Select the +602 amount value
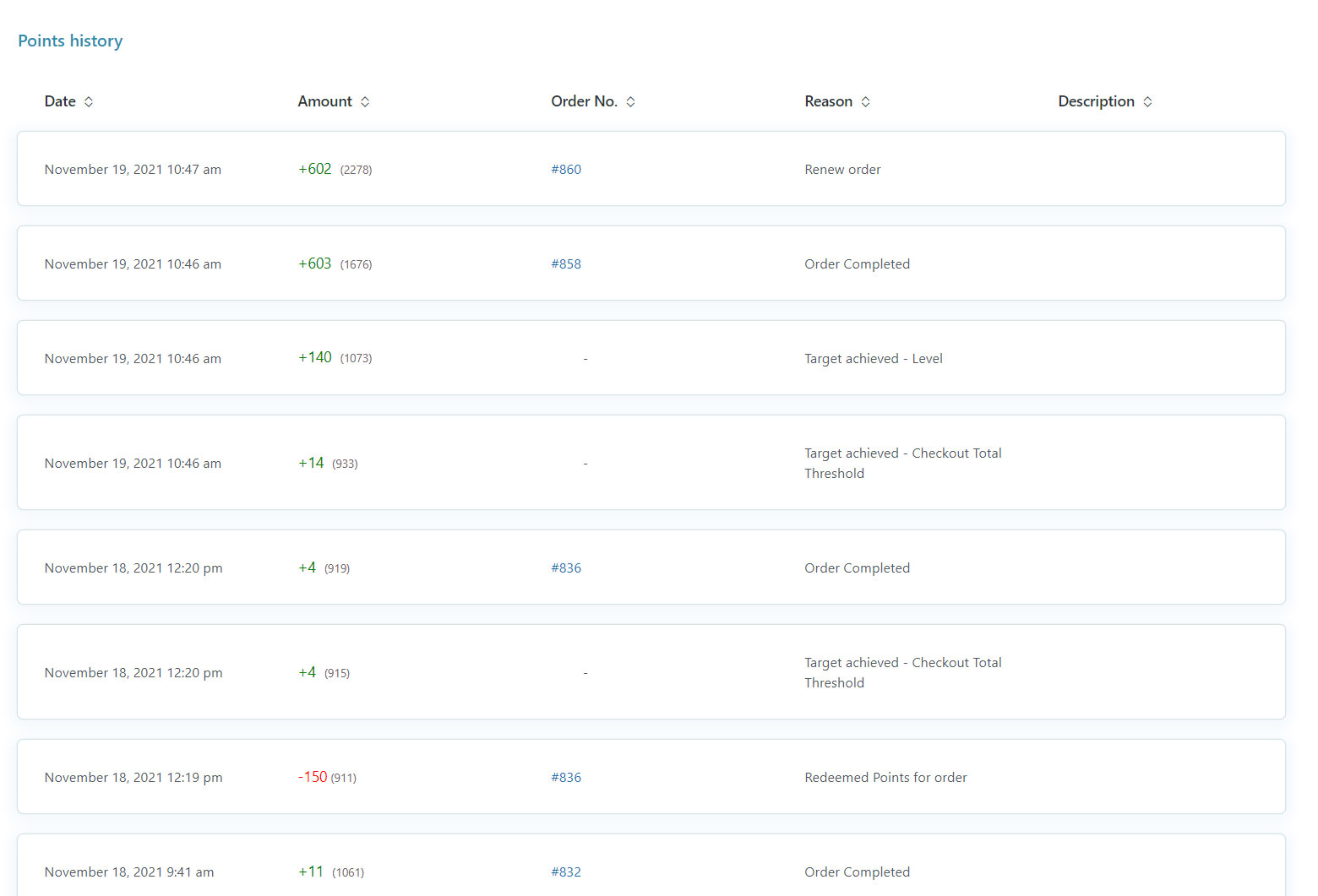The width and height of the screenshot is (1318, 896). [314, 169]
